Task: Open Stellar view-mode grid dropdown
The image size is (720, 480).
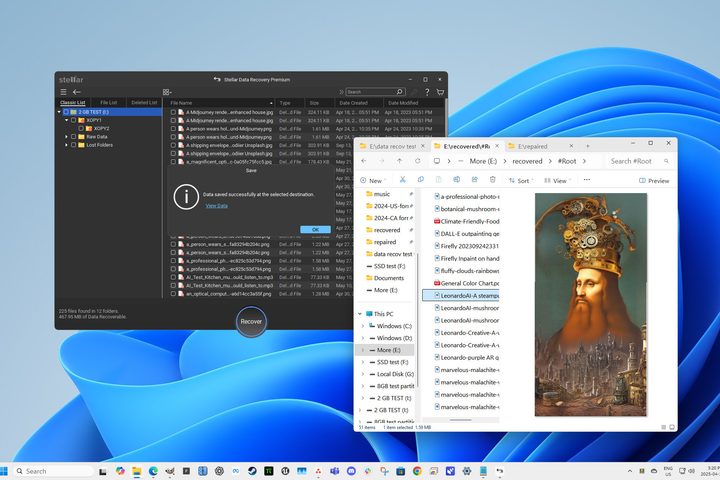Action: (x=167, y=92)
